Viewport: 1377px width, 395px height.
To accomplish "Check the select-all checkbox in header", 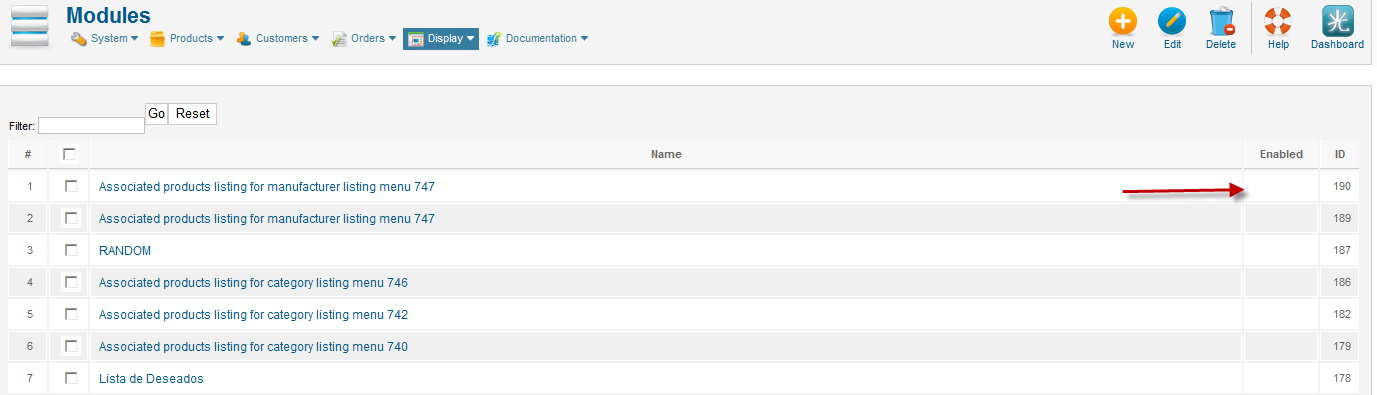I will tap(69, 154).
